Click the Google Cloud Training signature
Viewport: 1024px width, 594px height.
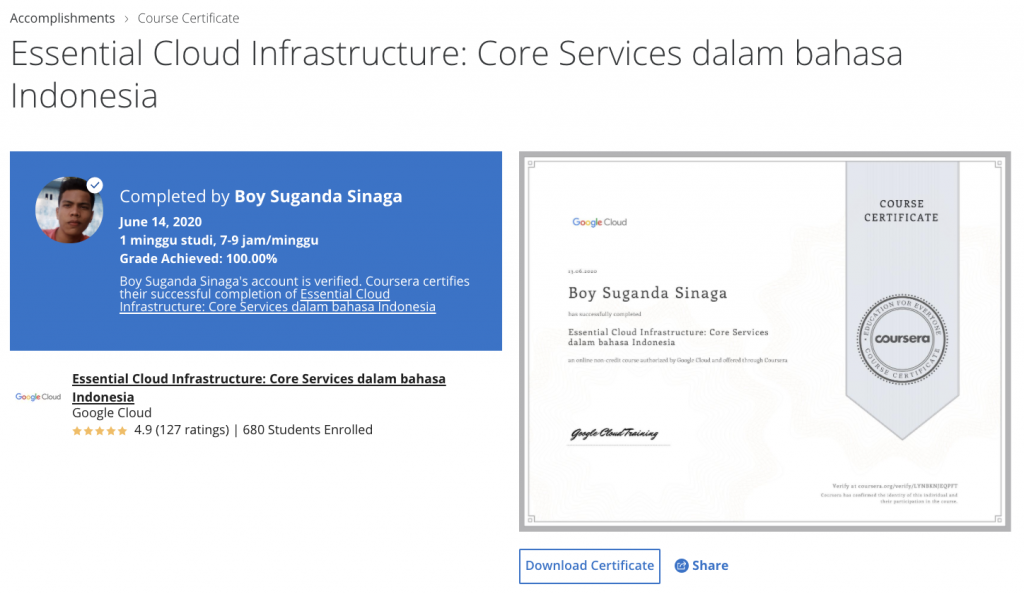click(615, 433)
